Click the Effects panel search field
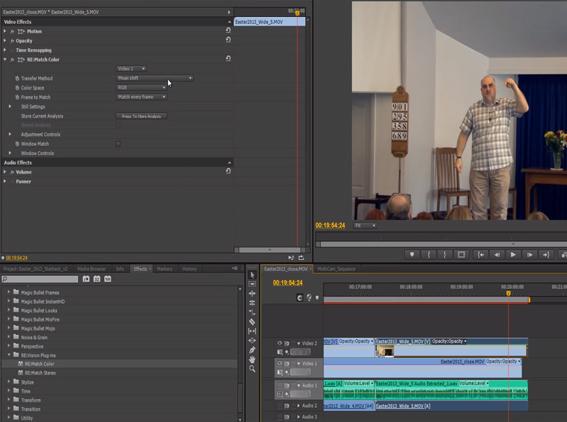Viewport: 567px width, 422px height. click(x=40, y=279)
